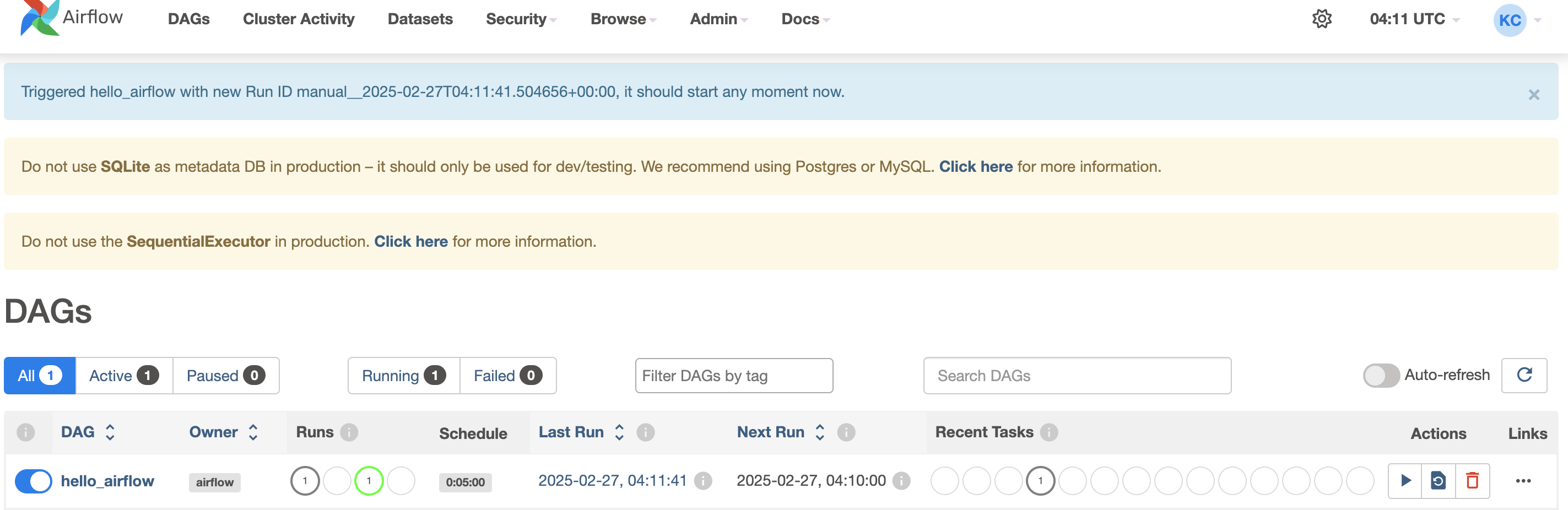Click into the Search DAGs field

[1076, 376]
